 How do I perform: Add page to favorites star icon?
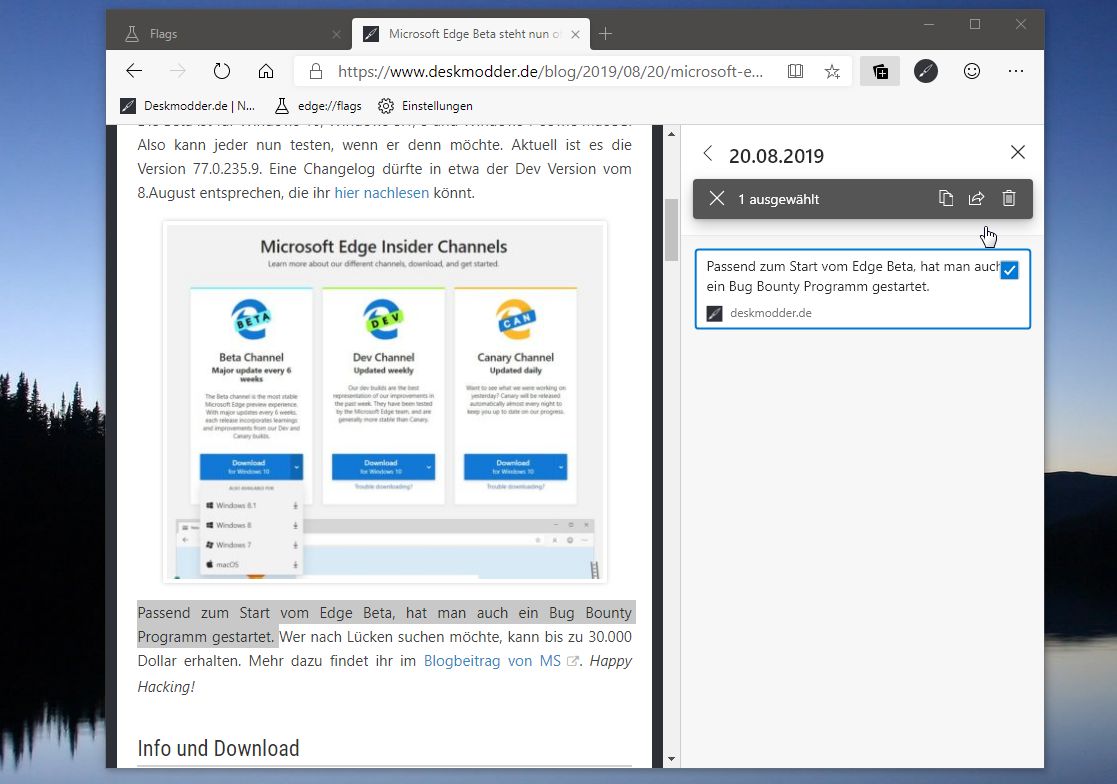(832, 70)
